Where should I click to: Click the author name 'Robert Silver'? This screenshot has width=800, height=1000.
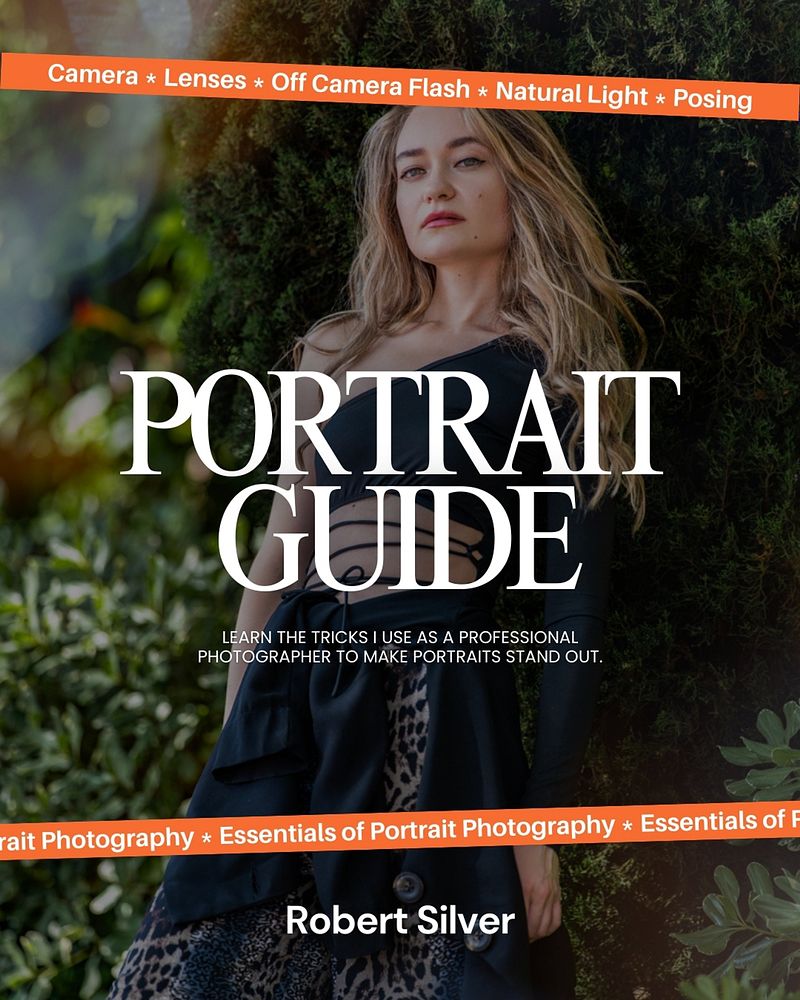pos(400,924)
